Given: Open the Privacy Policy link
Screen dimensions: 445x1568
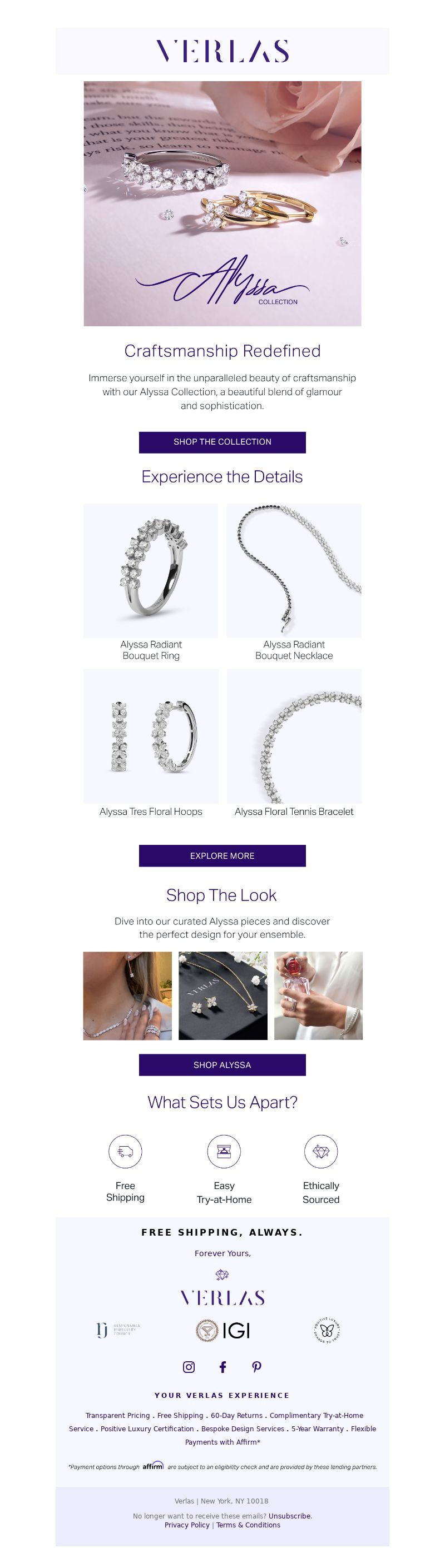Looking at the screenshot, I should click(187, 1525).
